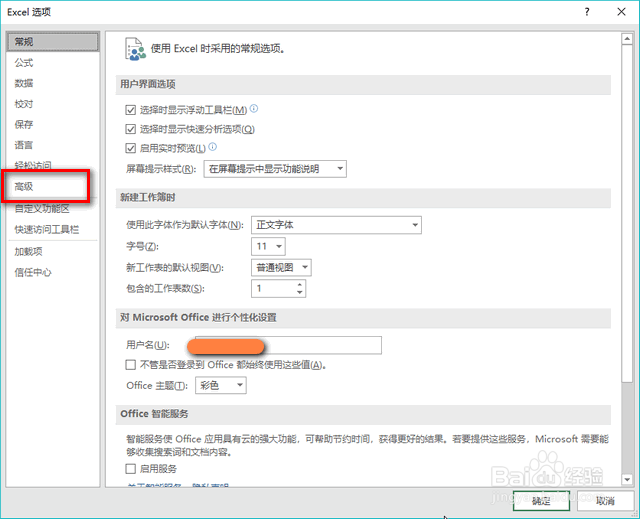Screen dimensions: 640x519
Task: Click the 用户名 text field
Action: (x=288, y=345)
